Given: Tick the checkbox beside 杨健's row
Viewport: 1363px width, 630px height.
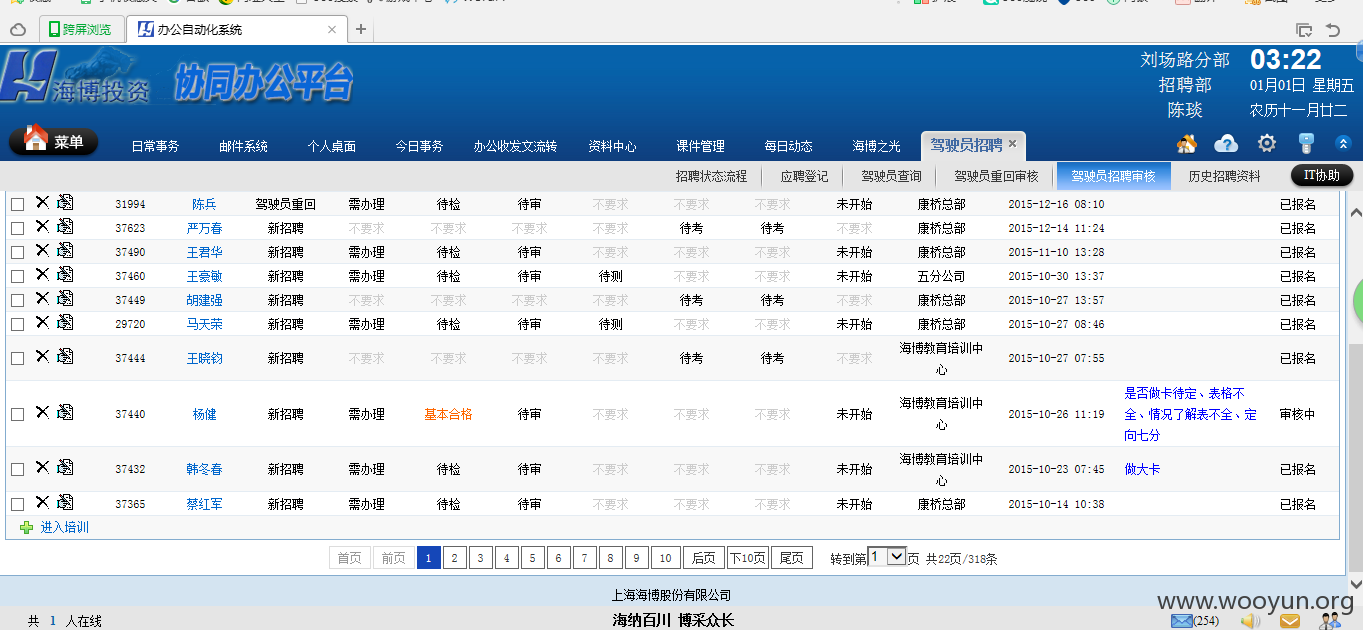Looking at the screenshot, I should [x=17, y=414].
